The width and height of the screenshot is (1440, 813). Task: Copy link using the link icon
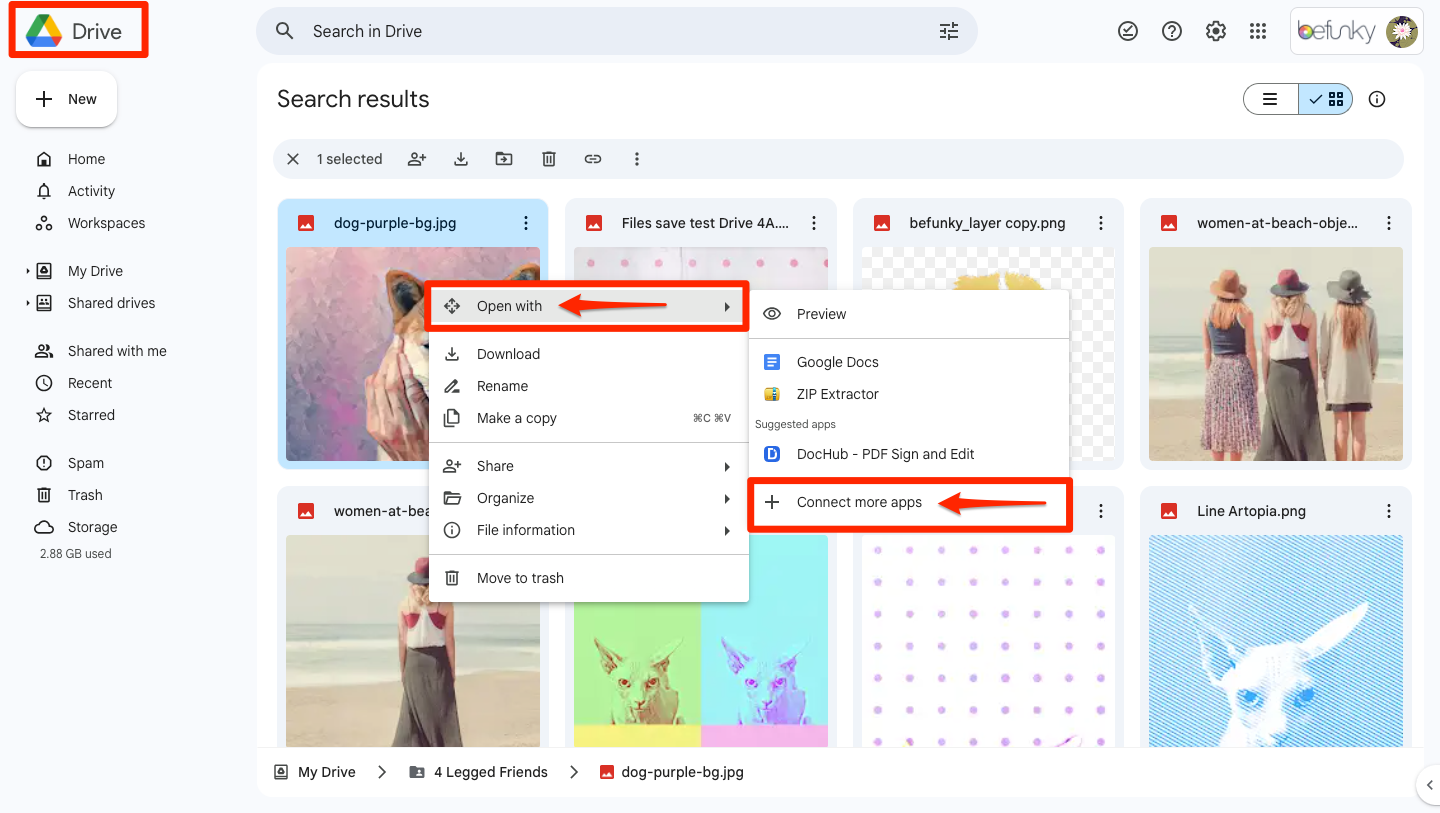tap(593, 159)
